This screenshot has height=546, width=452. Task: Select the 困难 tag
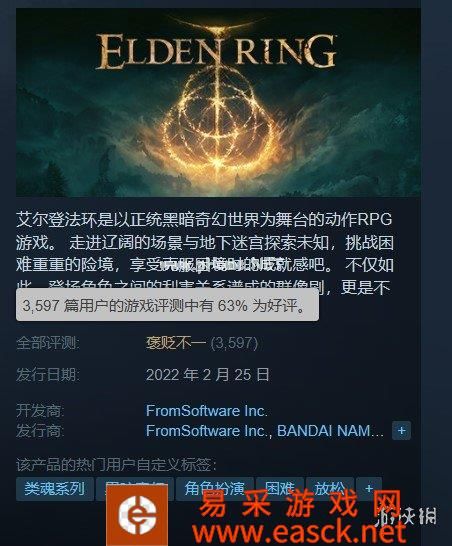[280, 489]
